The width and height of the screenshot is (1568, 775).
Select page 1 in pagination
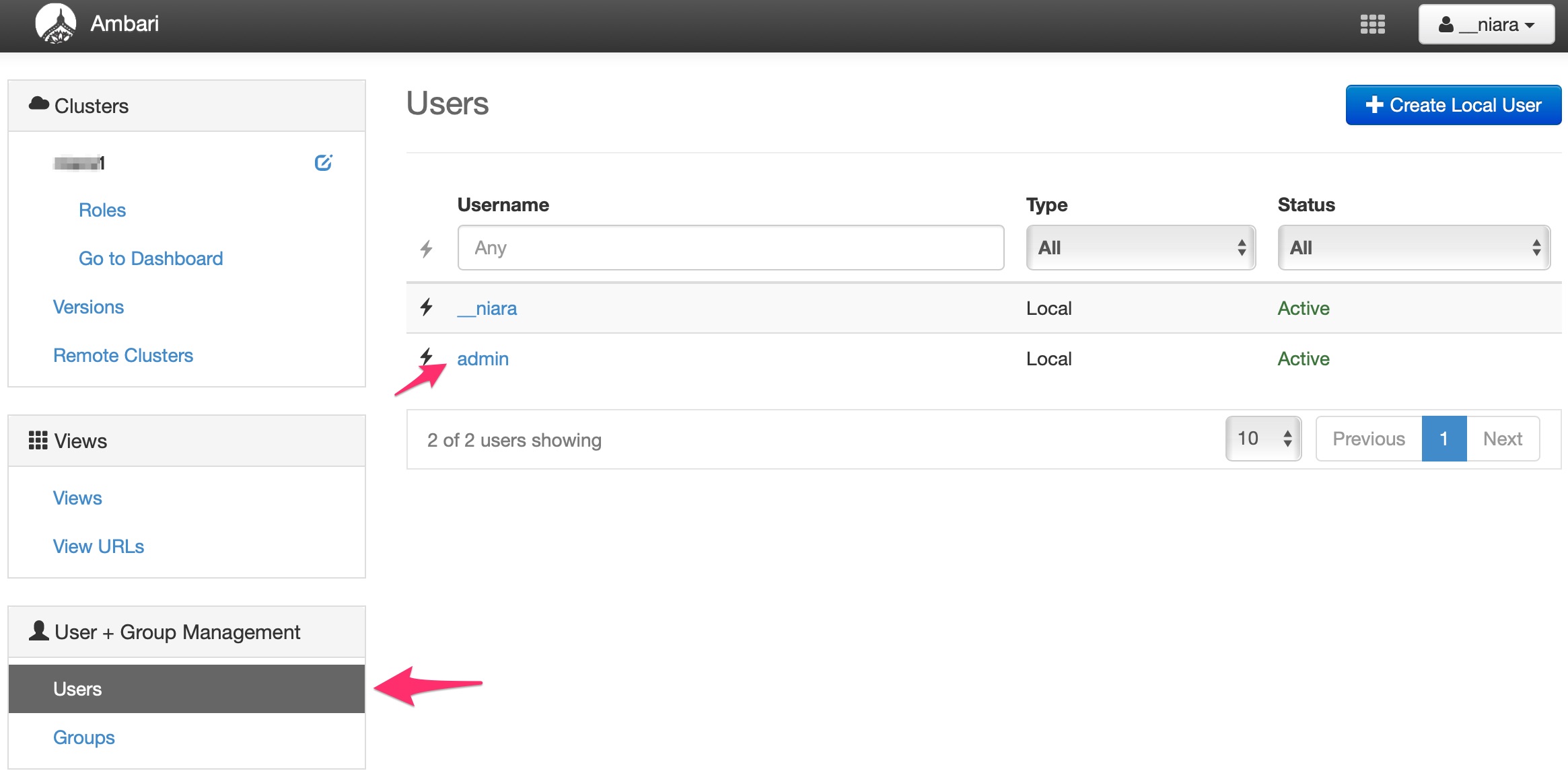pos(1444,439)
